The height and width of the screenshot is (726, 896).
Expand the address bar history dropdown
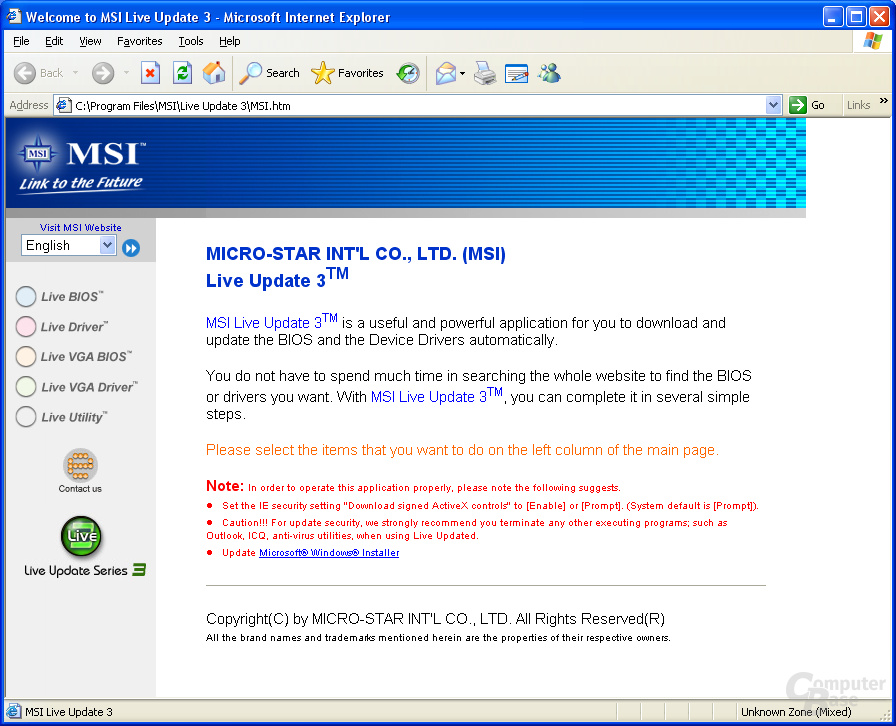[x=773, y=105]
